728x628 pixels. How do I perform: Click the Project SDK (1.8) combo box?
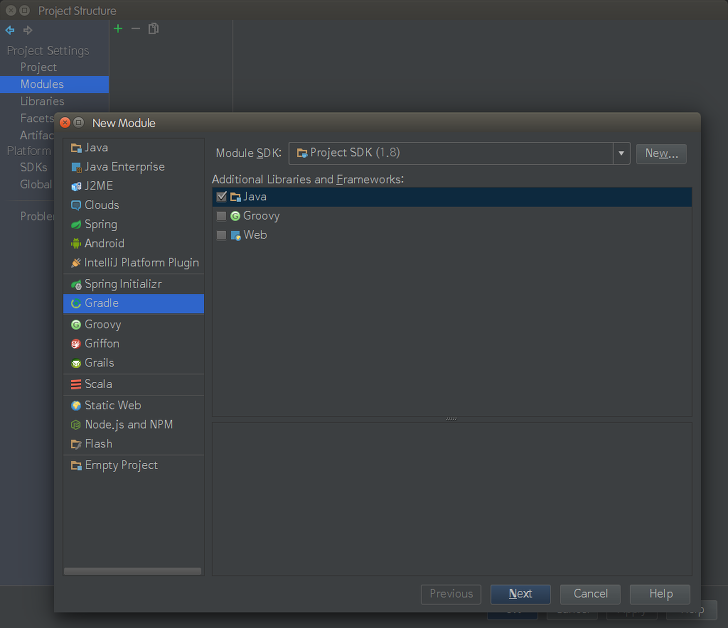coord(459,153)
